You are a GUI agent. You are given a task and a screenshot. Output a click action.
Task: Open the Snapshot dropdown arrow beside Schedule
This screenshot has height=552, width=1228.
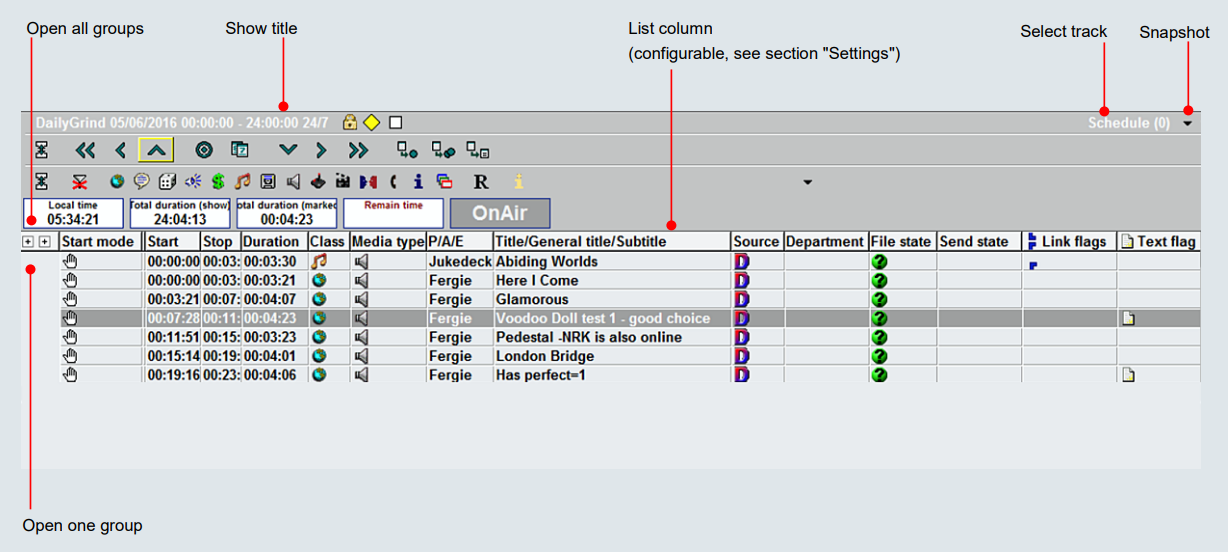1187,124
